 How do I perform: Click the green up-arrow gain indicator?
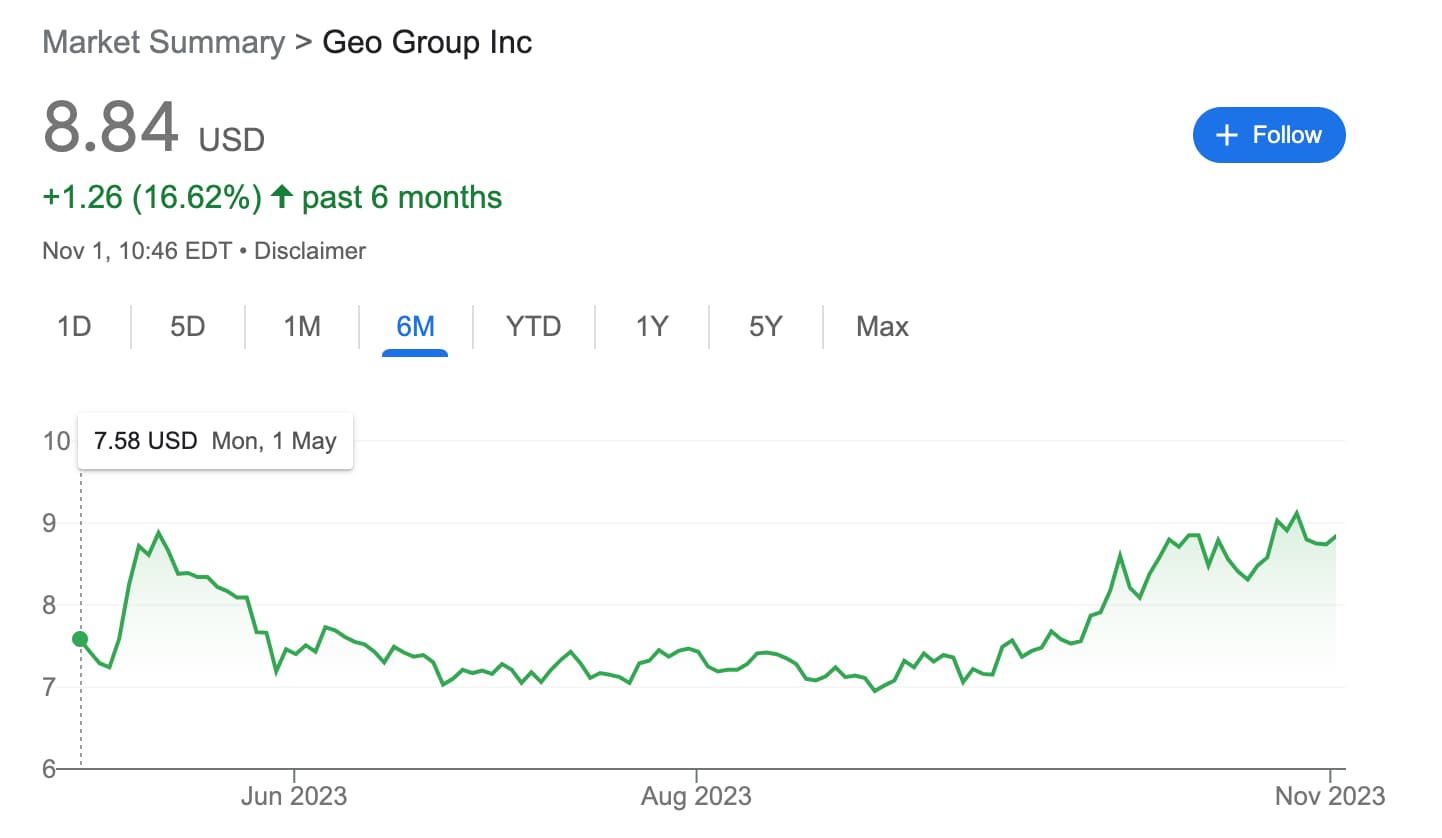(282, 197)
